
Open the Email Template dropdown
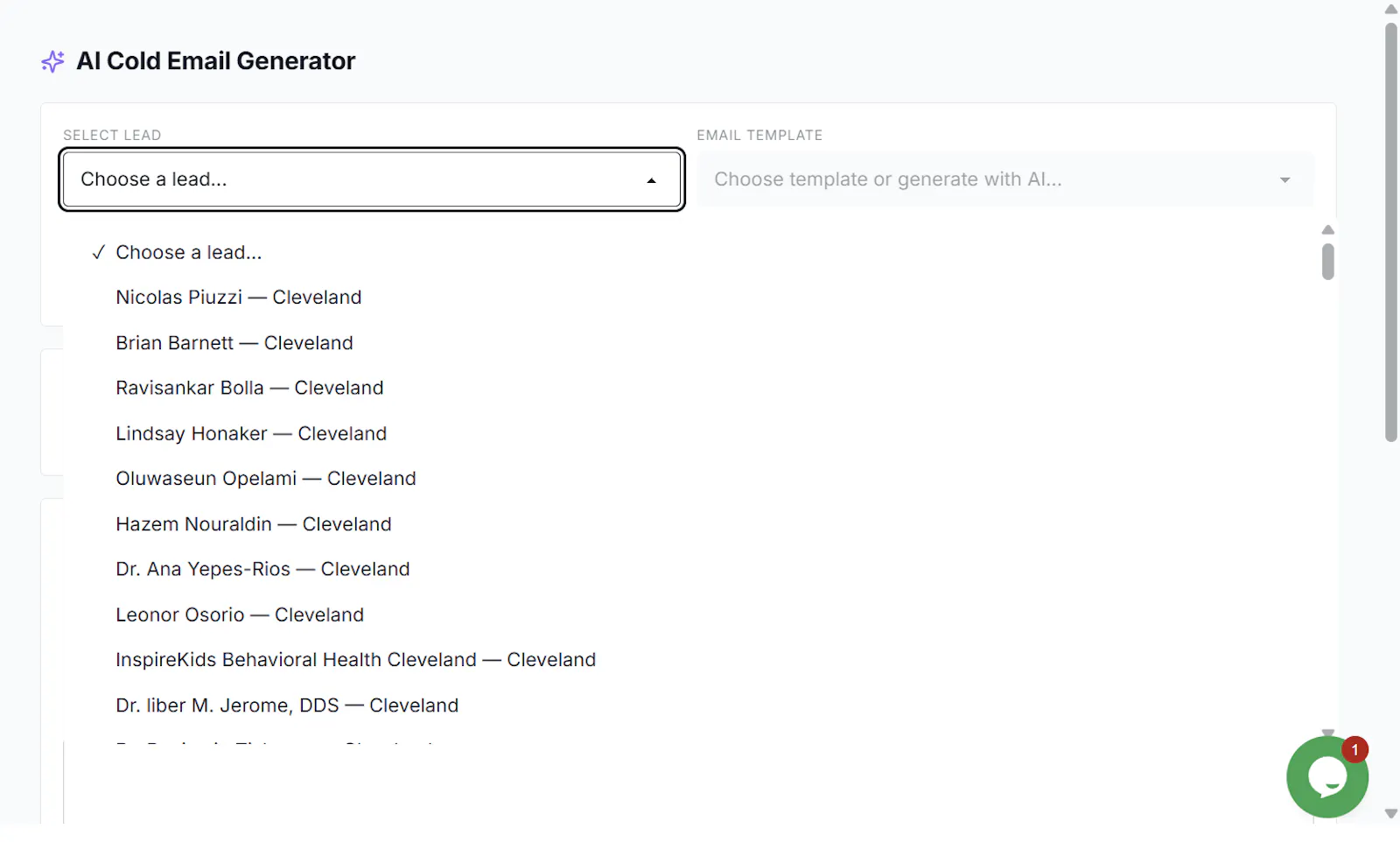(1005, 179)
